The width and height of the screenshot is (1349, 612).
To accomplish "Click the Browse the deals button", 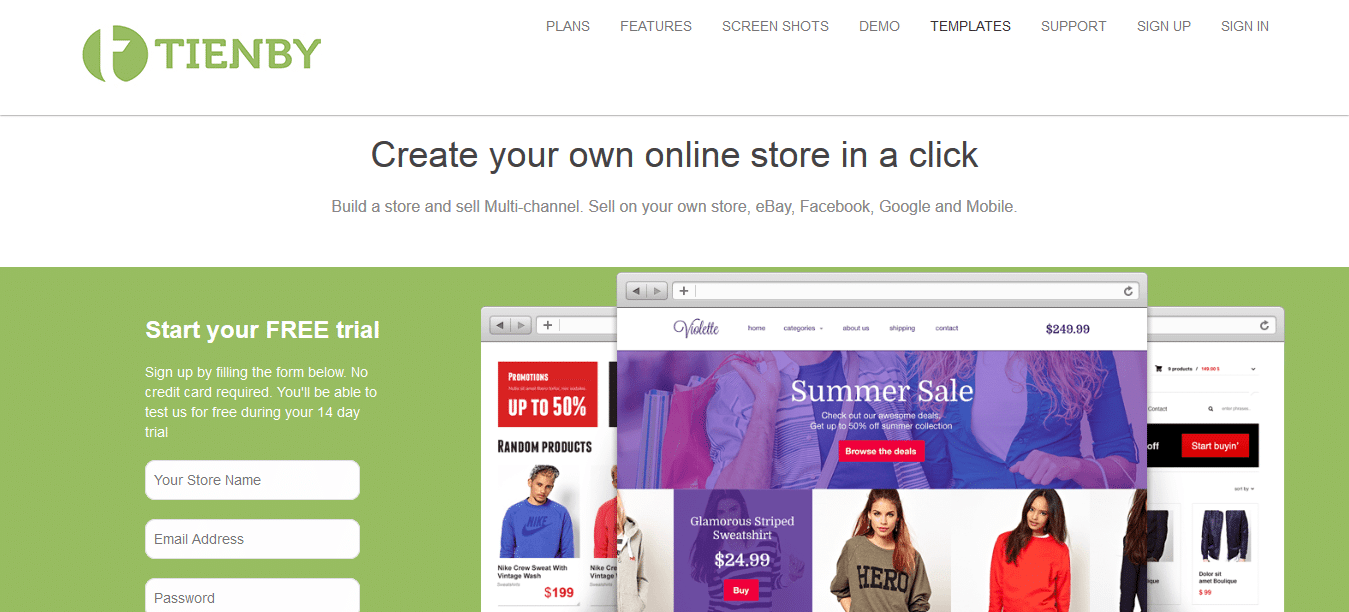I will coord(881,451).
